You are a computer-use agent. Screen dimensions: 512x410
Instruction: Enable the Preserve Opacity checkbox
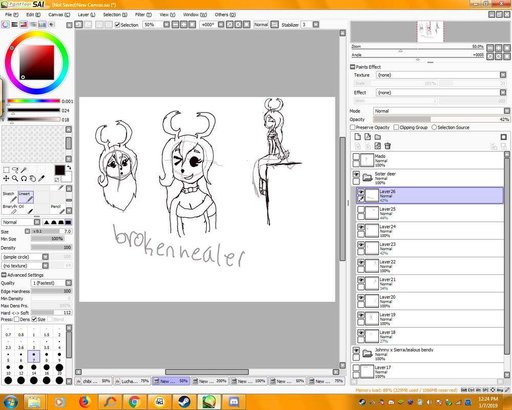tap(353, 127)
